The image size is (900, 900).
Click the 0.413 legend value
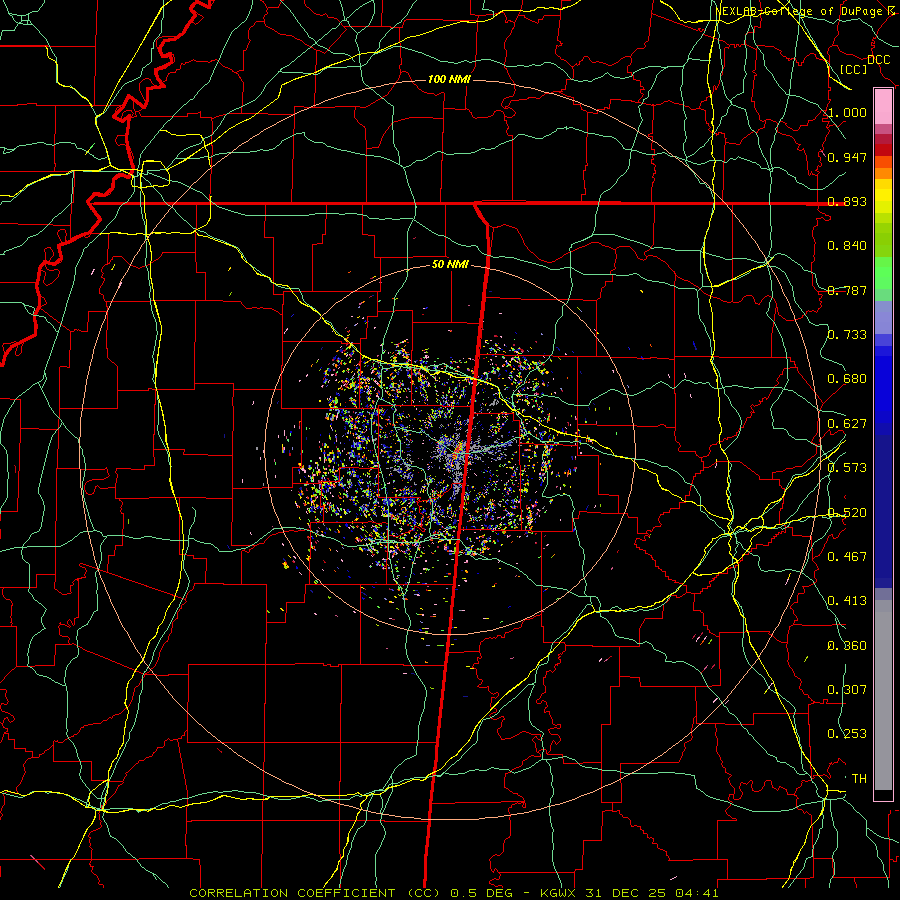(x=847, y=600)
